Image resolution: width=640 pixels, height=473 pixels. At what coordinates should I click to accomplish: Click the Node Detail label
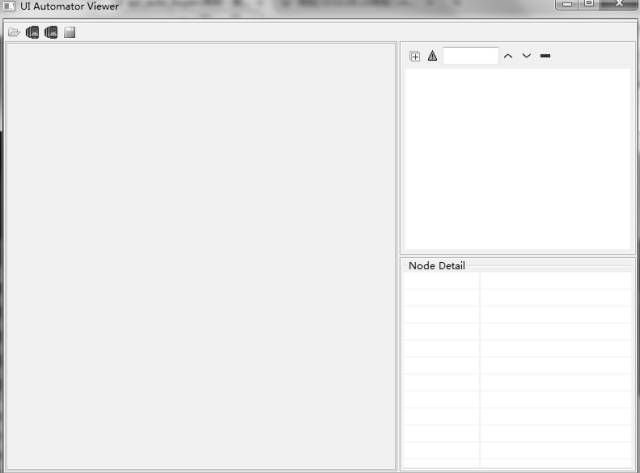[x=437, y=266]
